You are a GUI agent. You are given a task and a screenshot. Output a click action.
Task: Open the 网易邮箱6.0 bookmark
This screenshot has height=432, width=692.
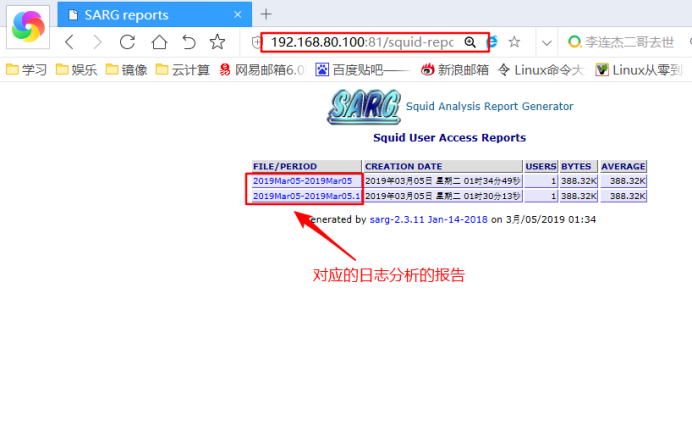(x=262, y=70)
